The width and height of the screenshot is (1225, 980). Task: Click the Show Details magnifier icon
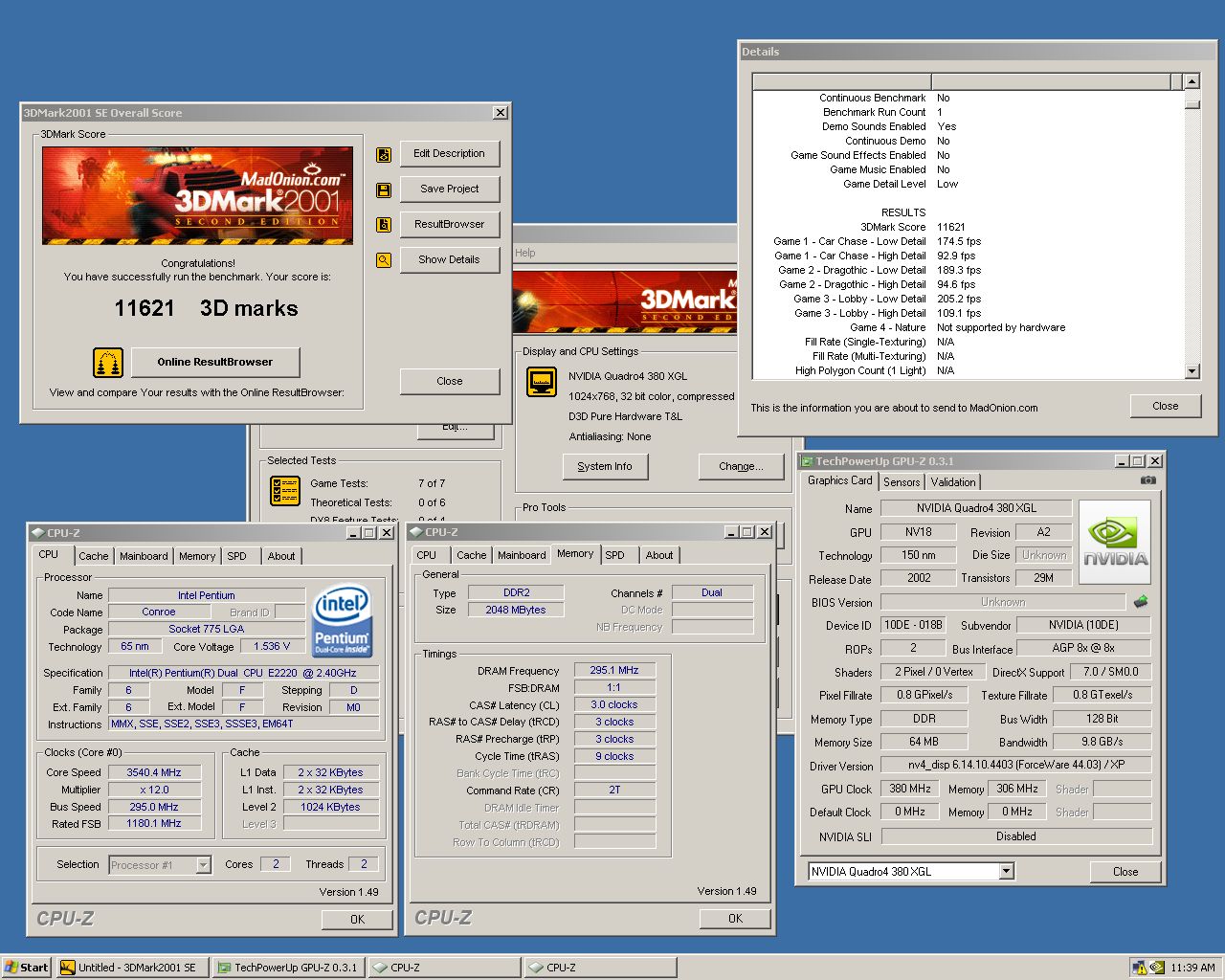tap(384, 260)
